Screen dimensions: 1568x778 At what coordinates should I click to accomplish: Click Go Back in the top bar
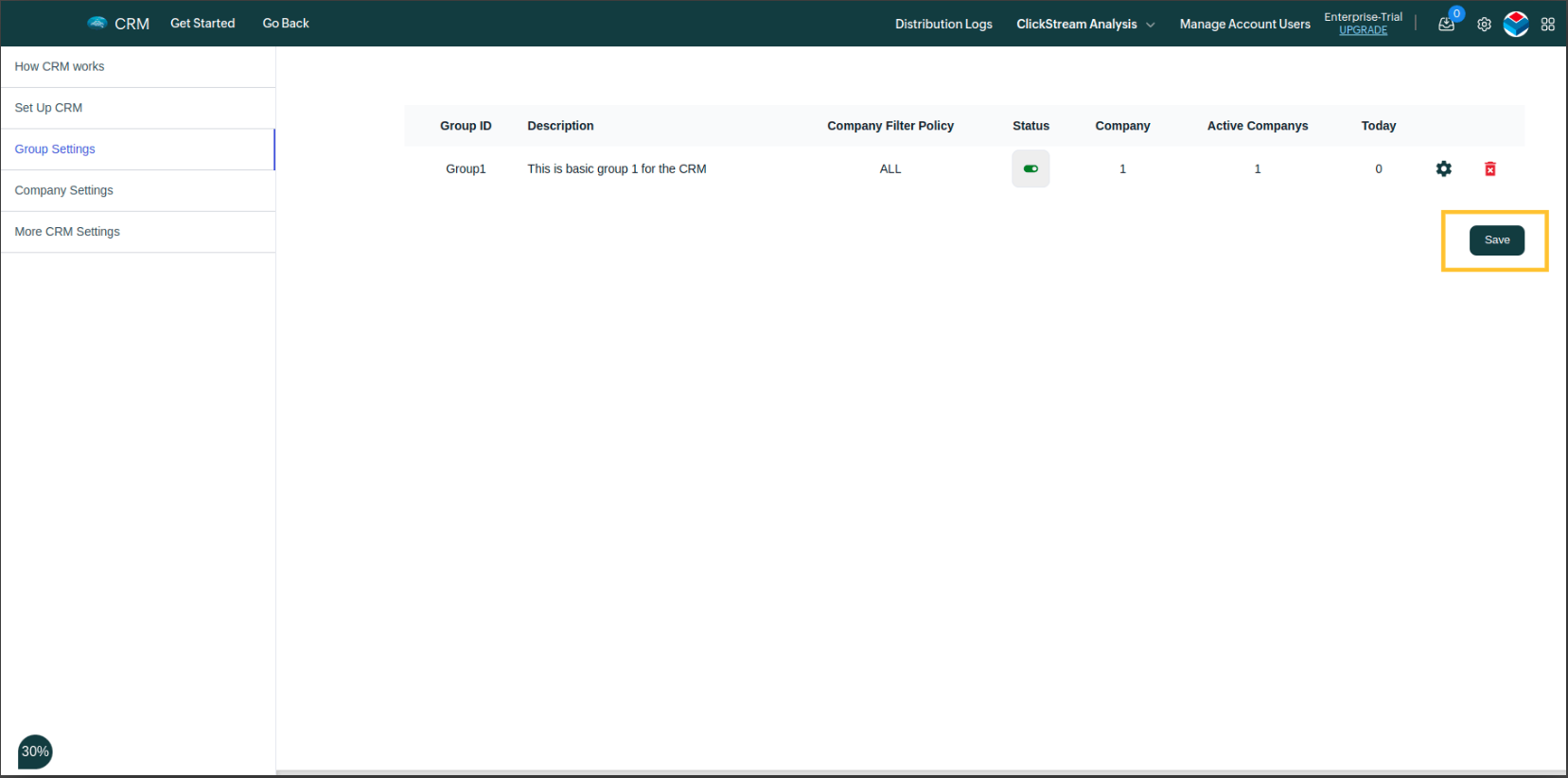(286, 23)
